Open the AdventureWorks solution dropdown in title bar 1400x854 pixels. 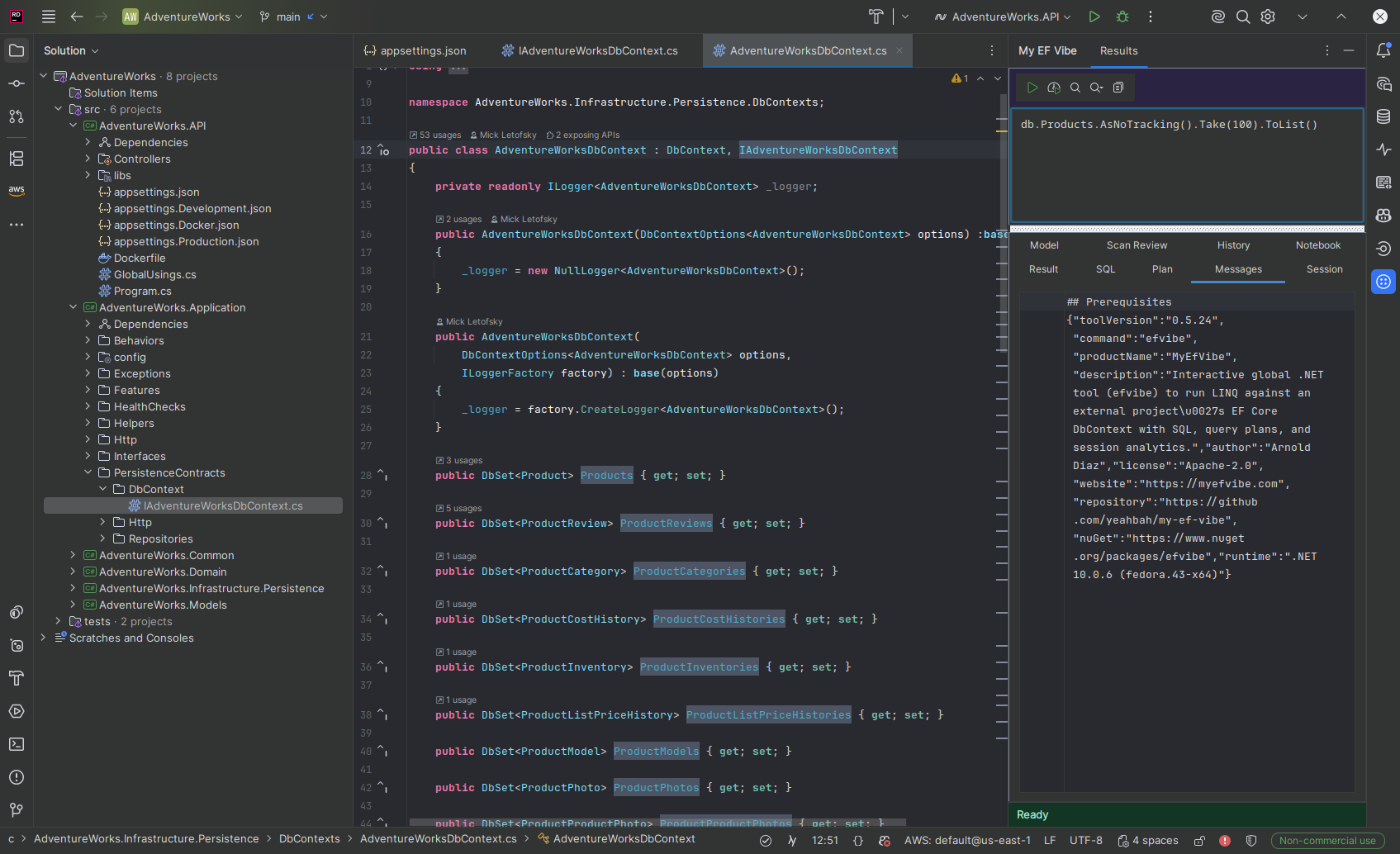183,17
